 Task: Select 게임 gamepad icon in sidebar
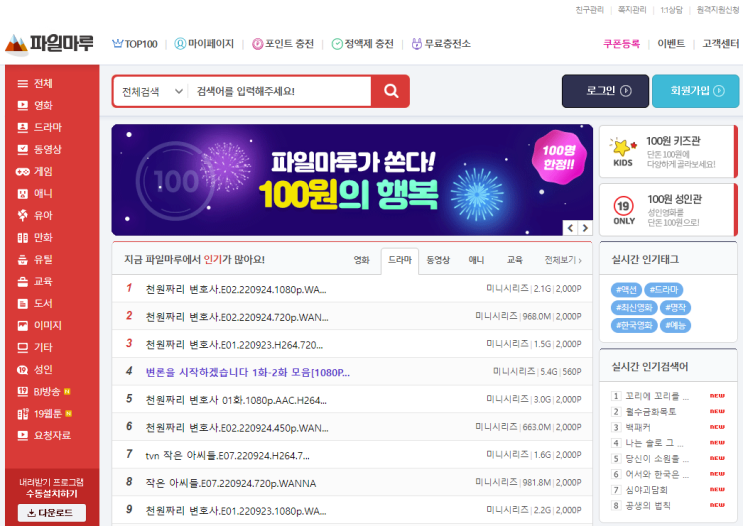(x=22, y=172)
